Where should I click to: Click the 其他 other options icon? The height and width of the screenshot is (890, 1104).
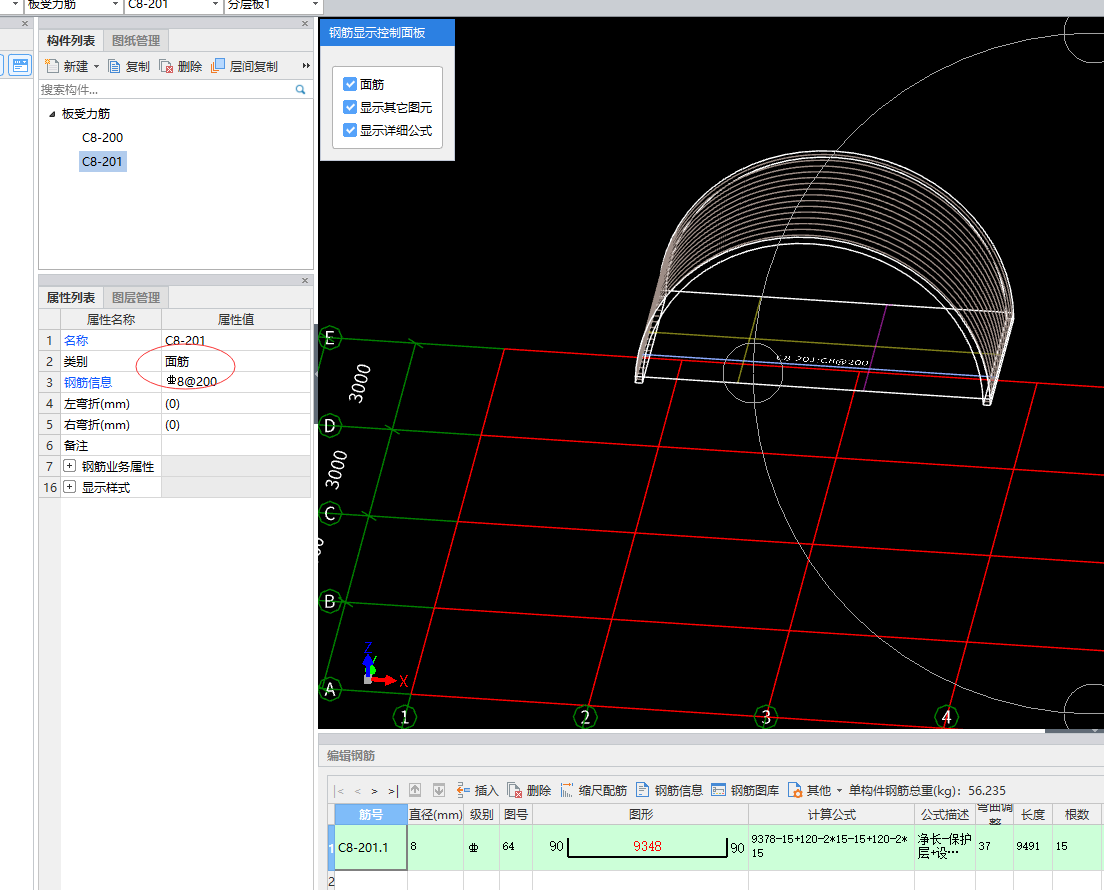click(795, 790)
